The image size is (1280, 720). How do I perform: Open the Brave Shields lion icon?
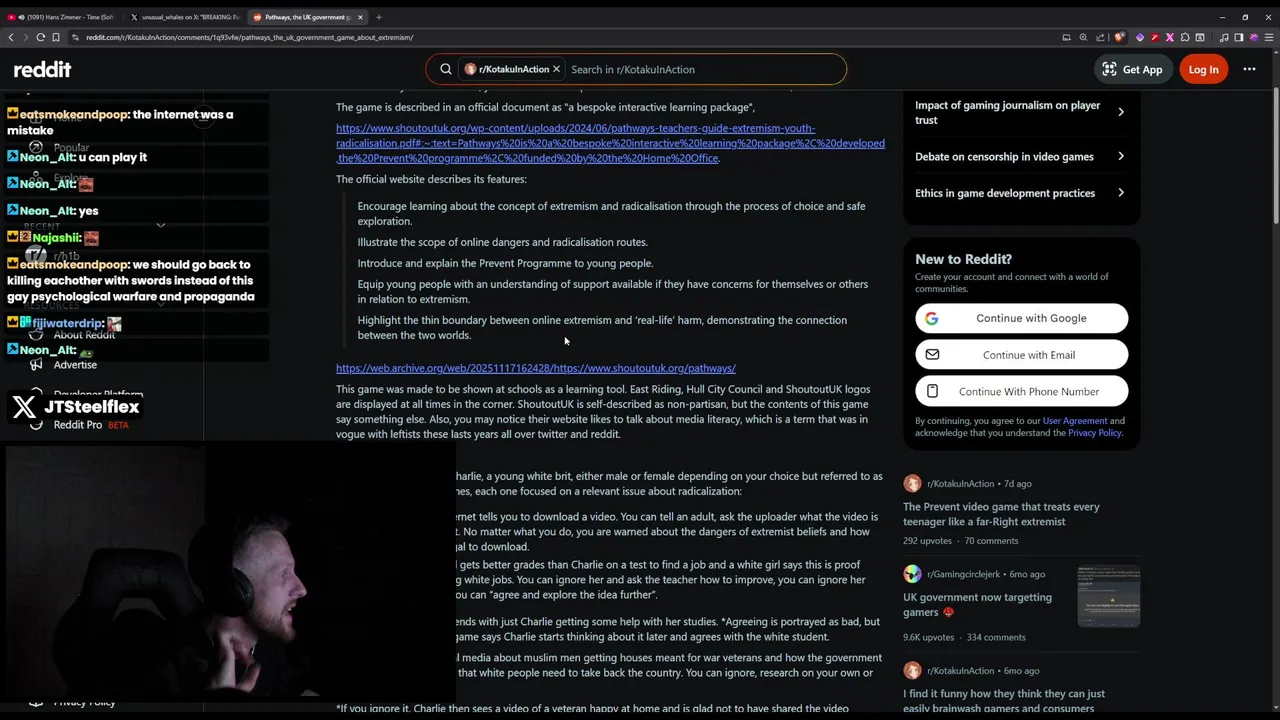1120,37
